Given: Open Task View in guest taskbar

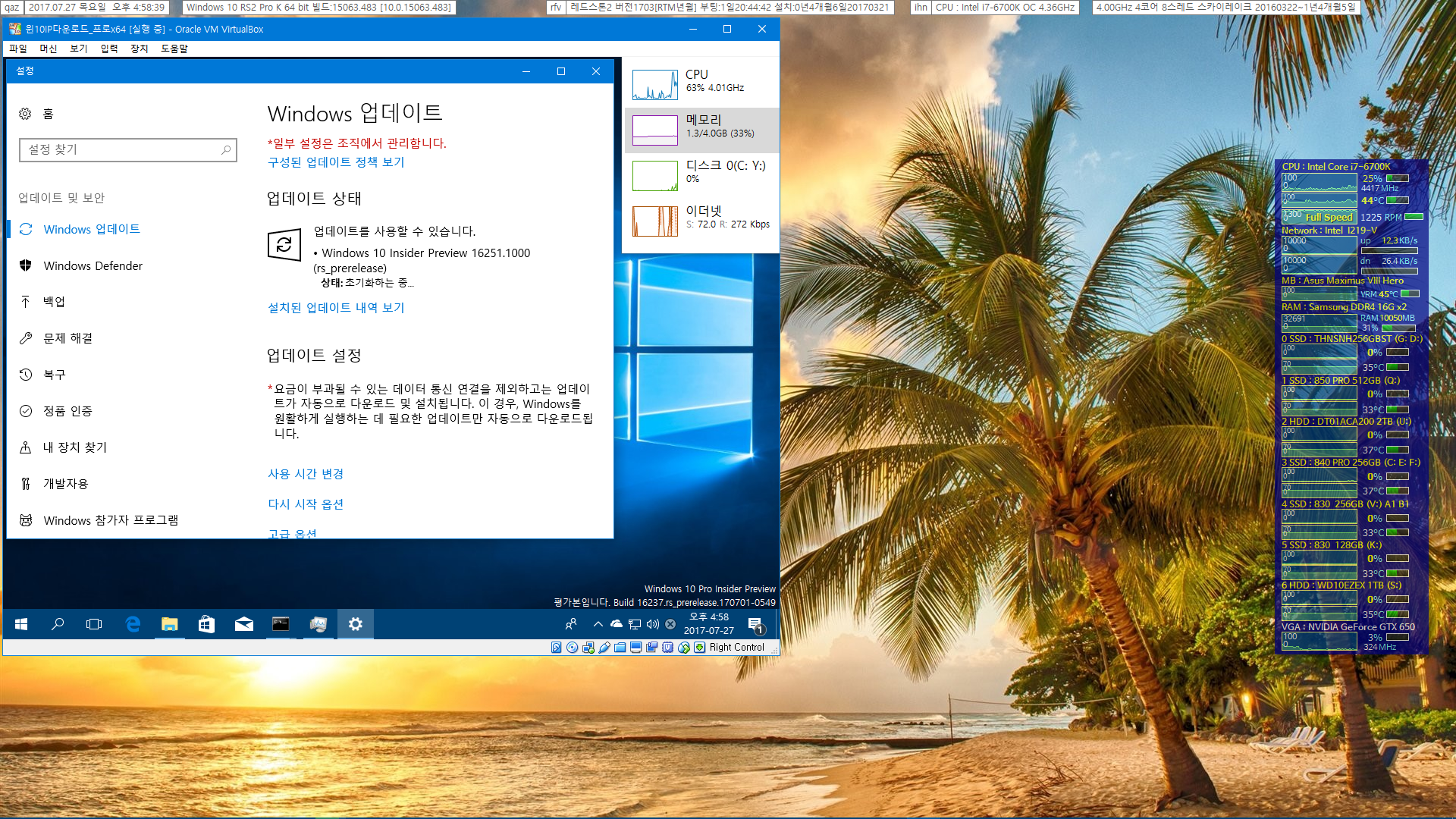Looking at the screenshot, I should tap(94, 624).
